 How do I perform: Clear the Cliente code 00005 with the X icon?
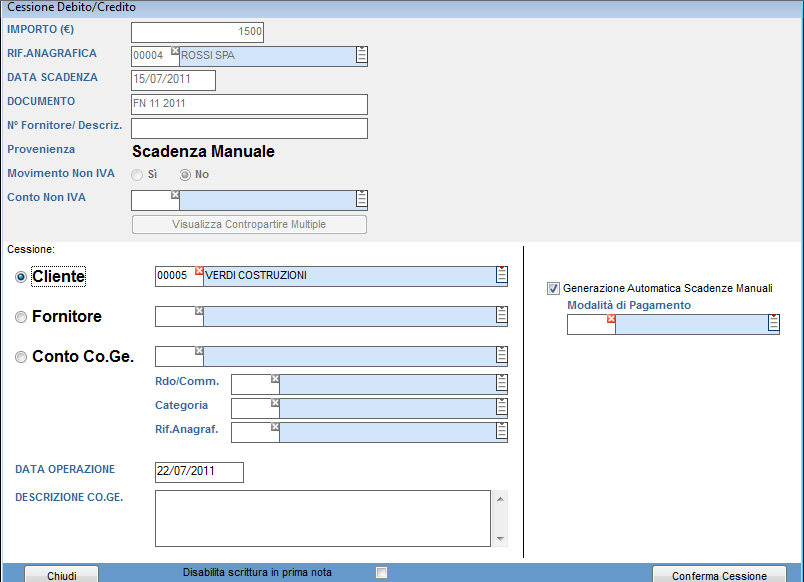(198, 271)
